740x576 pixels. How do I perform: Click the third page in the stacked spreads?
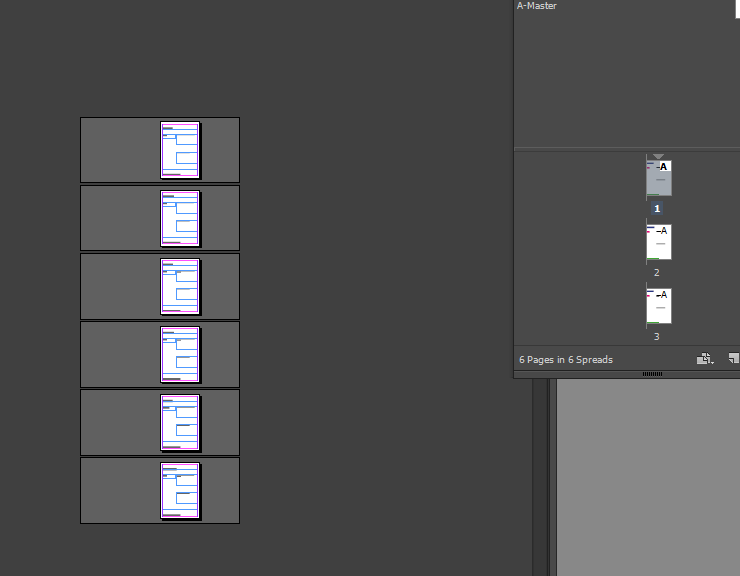180,286
